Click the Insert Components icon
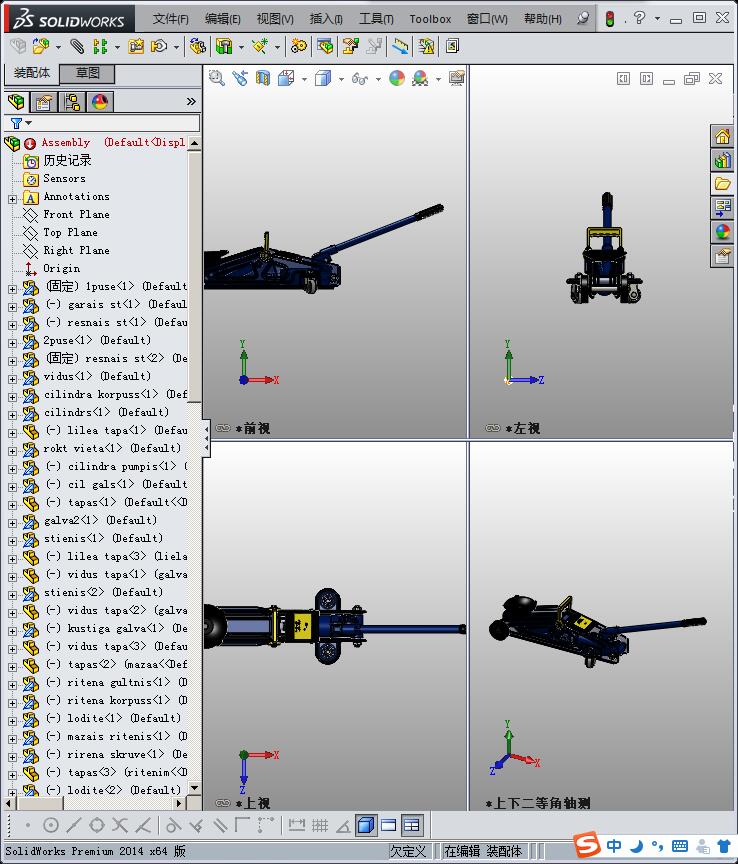738x864 pixels. 40,46
